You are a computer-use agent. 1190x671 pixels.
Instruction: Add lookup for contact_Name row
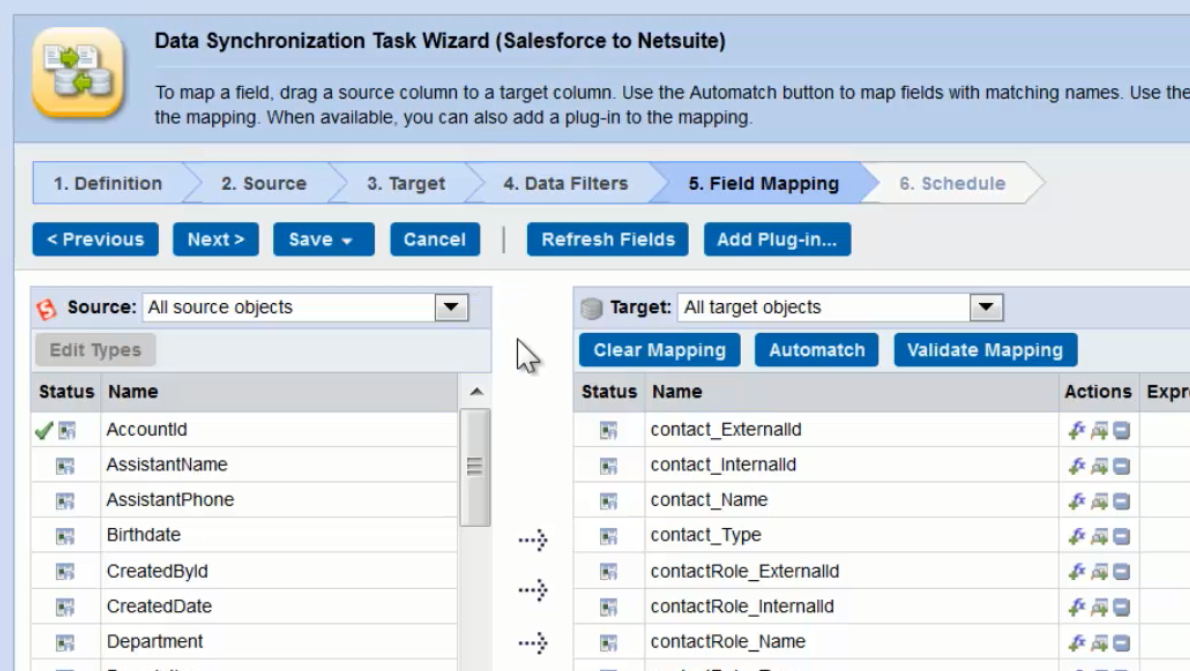[1099, 501]
